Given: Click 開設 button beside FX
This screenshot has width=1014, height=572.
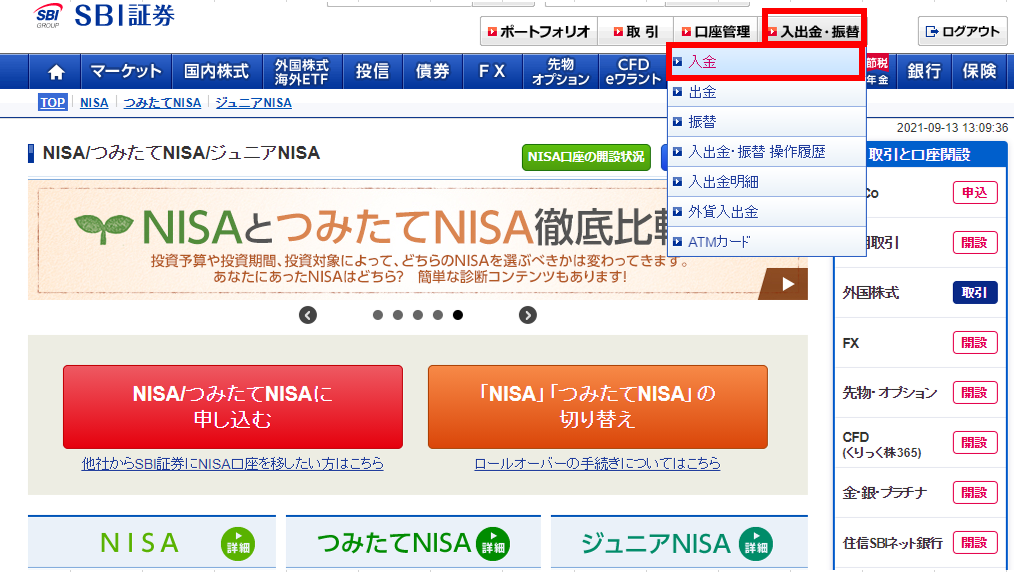Looking at the screenshot, I should point(975,343).
